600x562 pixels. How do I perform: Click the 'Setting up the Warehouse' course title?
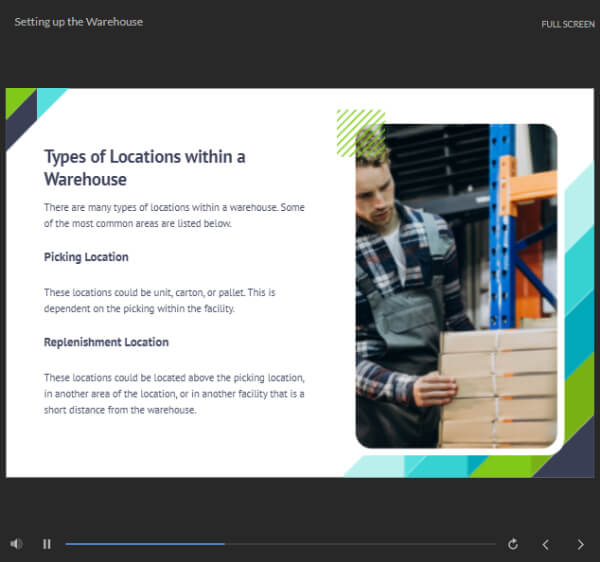click(78, 21)
